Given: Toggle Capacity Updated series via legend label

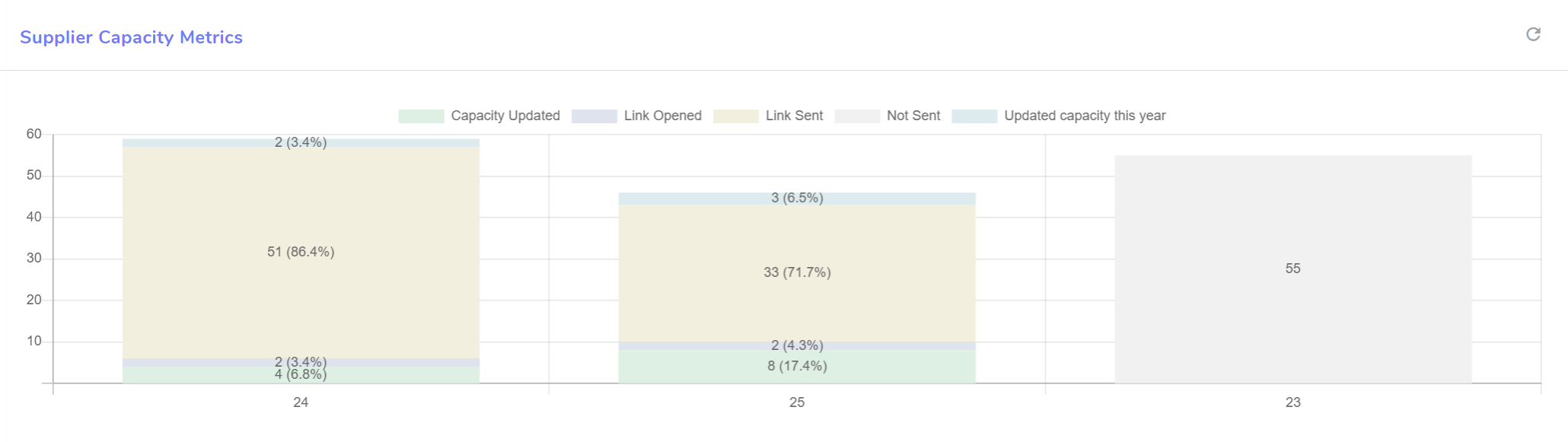Looking at the screenshot, I should 505,116.
